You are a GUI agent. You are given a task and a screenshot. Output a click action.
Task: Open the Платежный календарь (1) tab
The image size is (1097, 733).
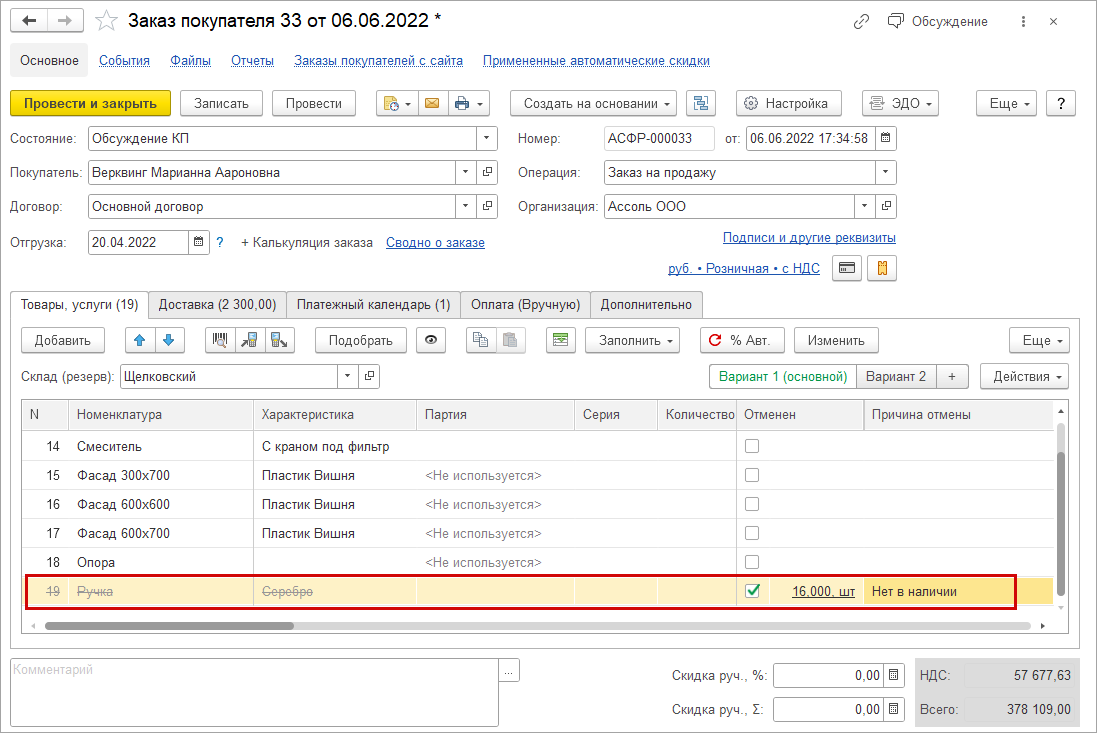coord(374,304)
